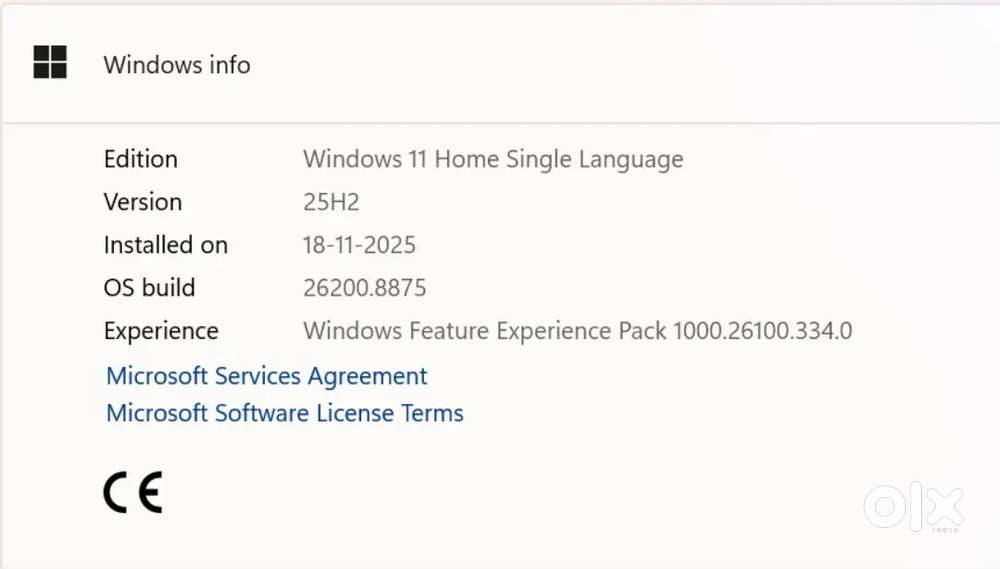Click the Windows logo icon
Viewport: 1000px width, 569px height.
tap(50, 62)
